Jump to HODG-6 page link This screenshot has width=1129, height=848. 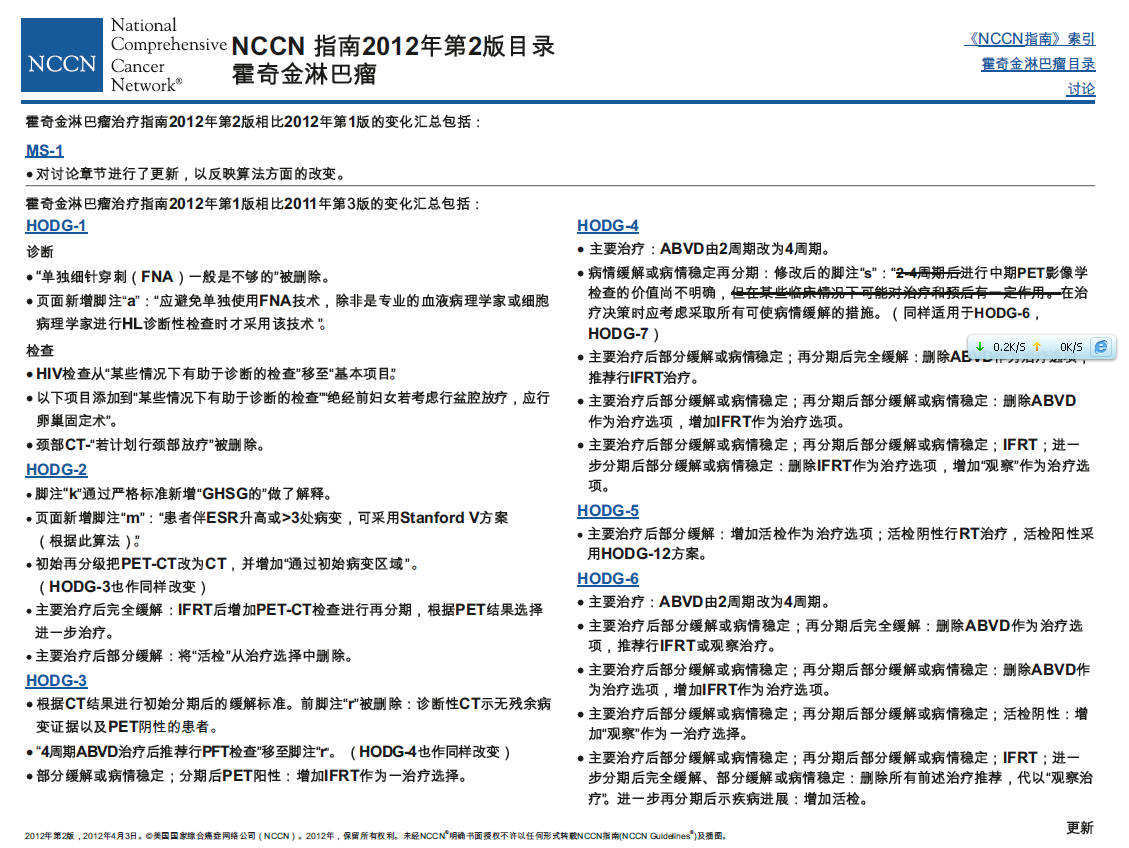point(608,579)
